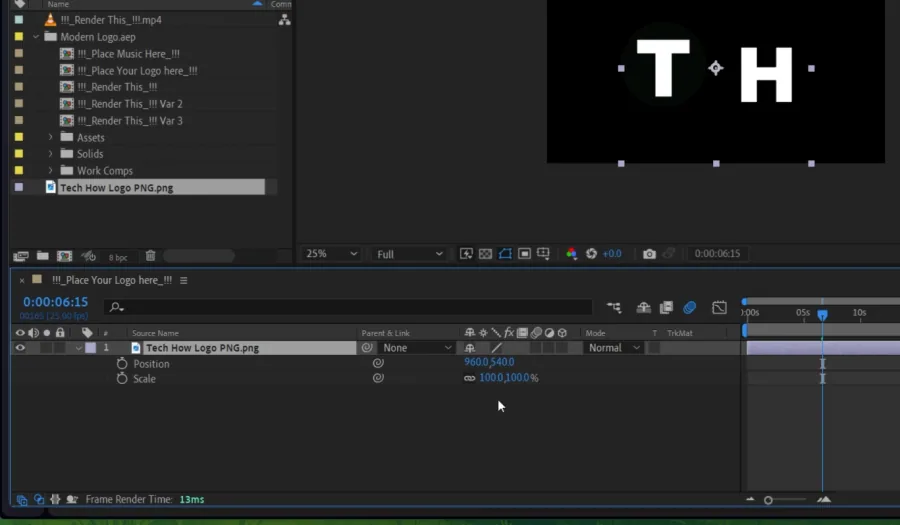Open the Graph Editor in timeline
Image resolution: width=900 pixels, height=525 pixels.
point(719,308)
